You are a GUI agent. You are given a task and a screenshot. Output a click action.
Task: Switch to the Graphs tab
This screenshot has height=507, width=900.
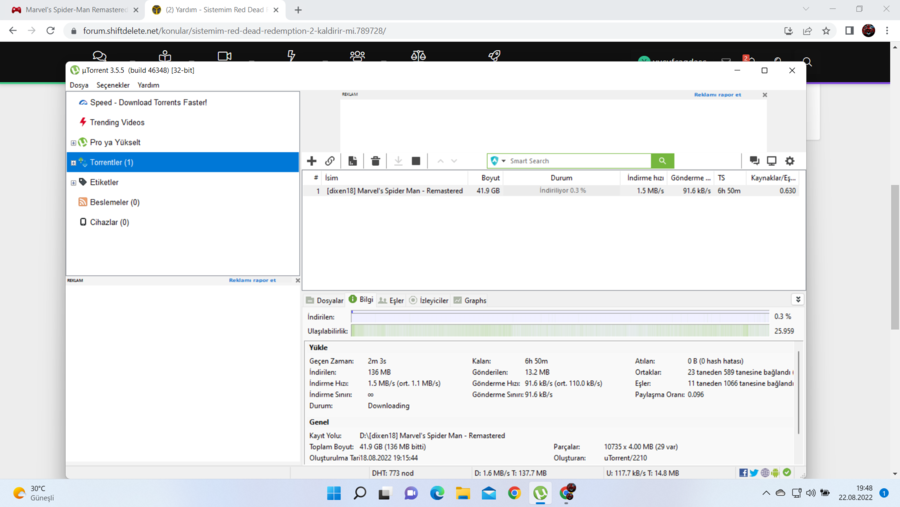(x=470, y=300)
